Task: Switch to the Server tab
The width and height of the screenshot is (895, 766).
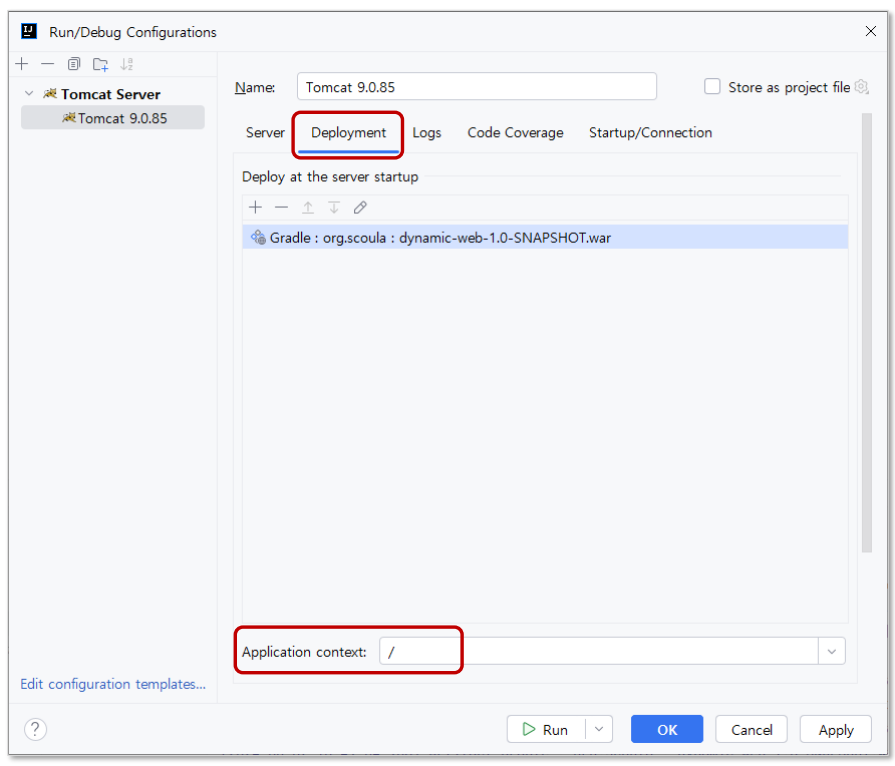Action: pyautogui.click(x=265, y=132)
